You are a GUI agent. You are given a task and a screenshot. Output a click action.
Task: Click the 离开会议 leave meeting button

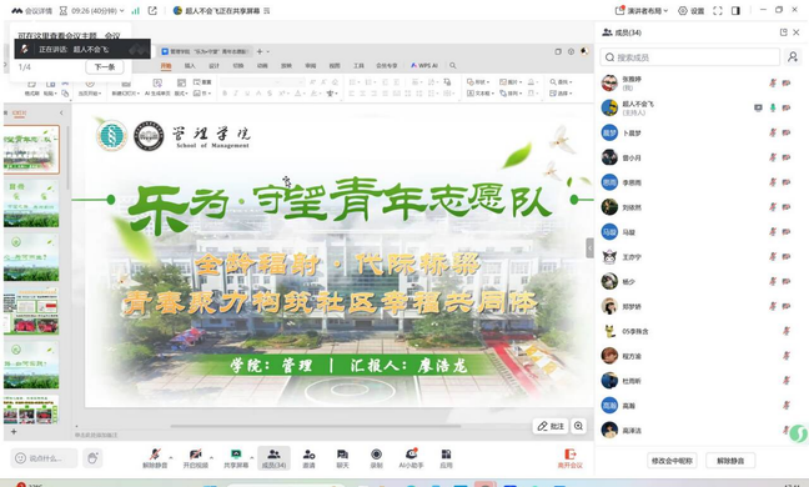570,458
